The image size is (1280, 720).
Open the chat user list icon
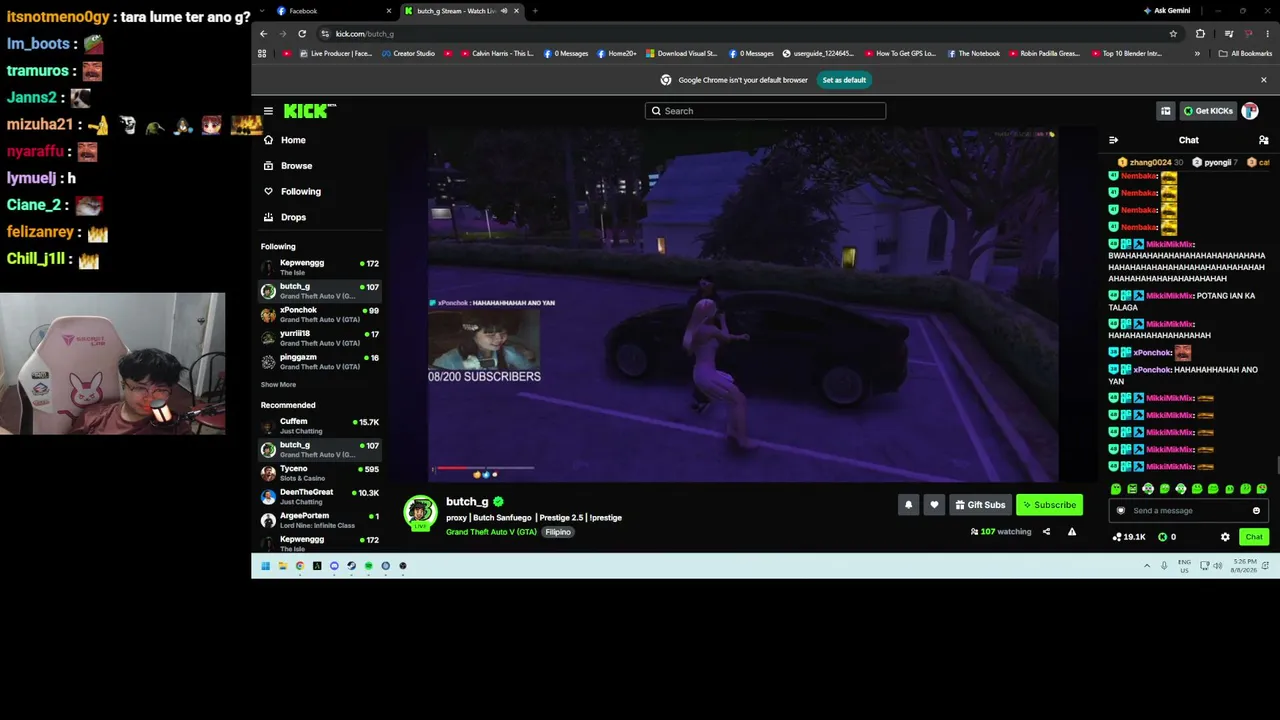pos(1263,140)
